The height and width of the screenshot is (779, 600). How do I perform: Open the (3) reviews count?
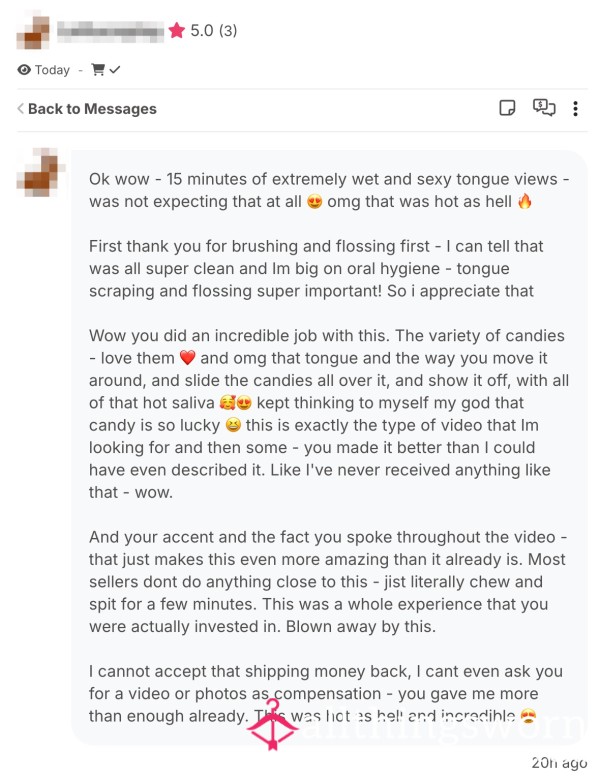coord(228,31)
